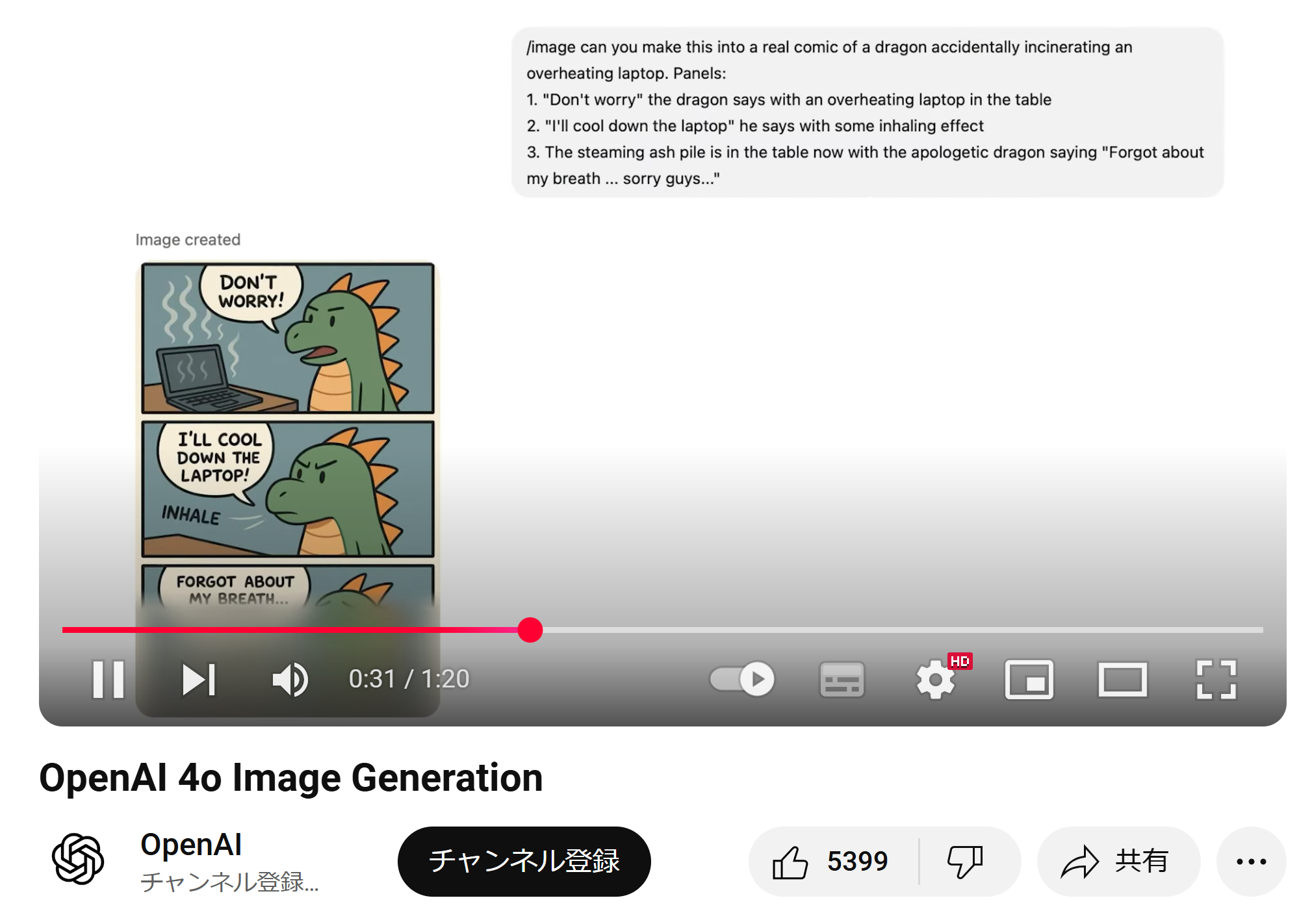Click the video title OpenAI 4o Image Generation
The height and width of the screenshot is (924, 1312).
290,778
